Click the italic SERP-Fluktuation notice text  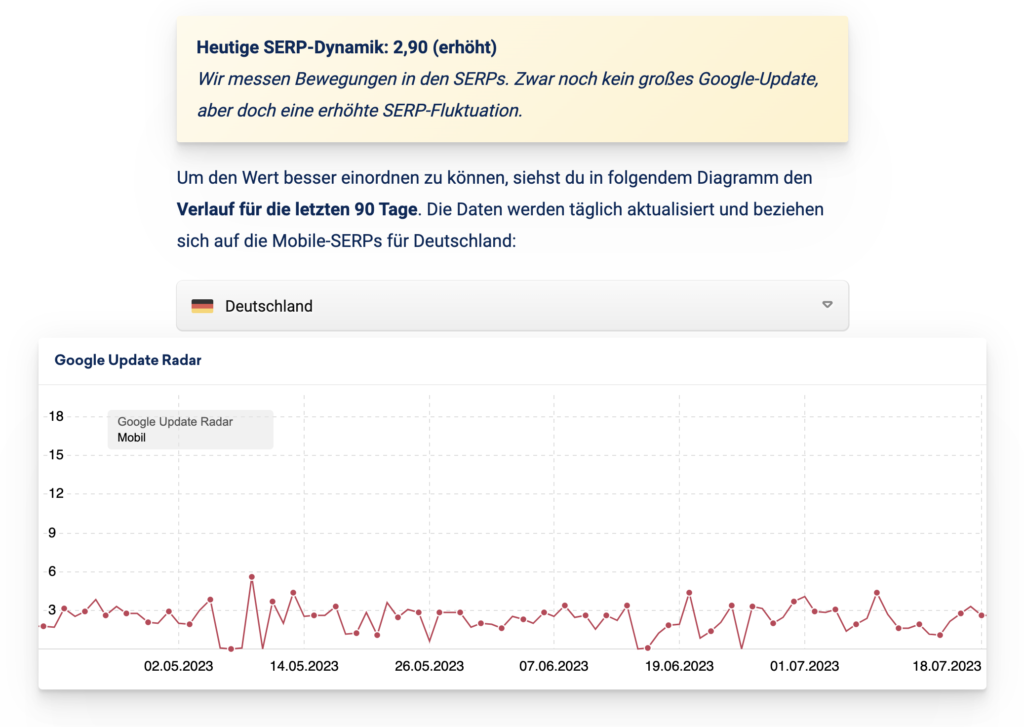click(508, 95)
